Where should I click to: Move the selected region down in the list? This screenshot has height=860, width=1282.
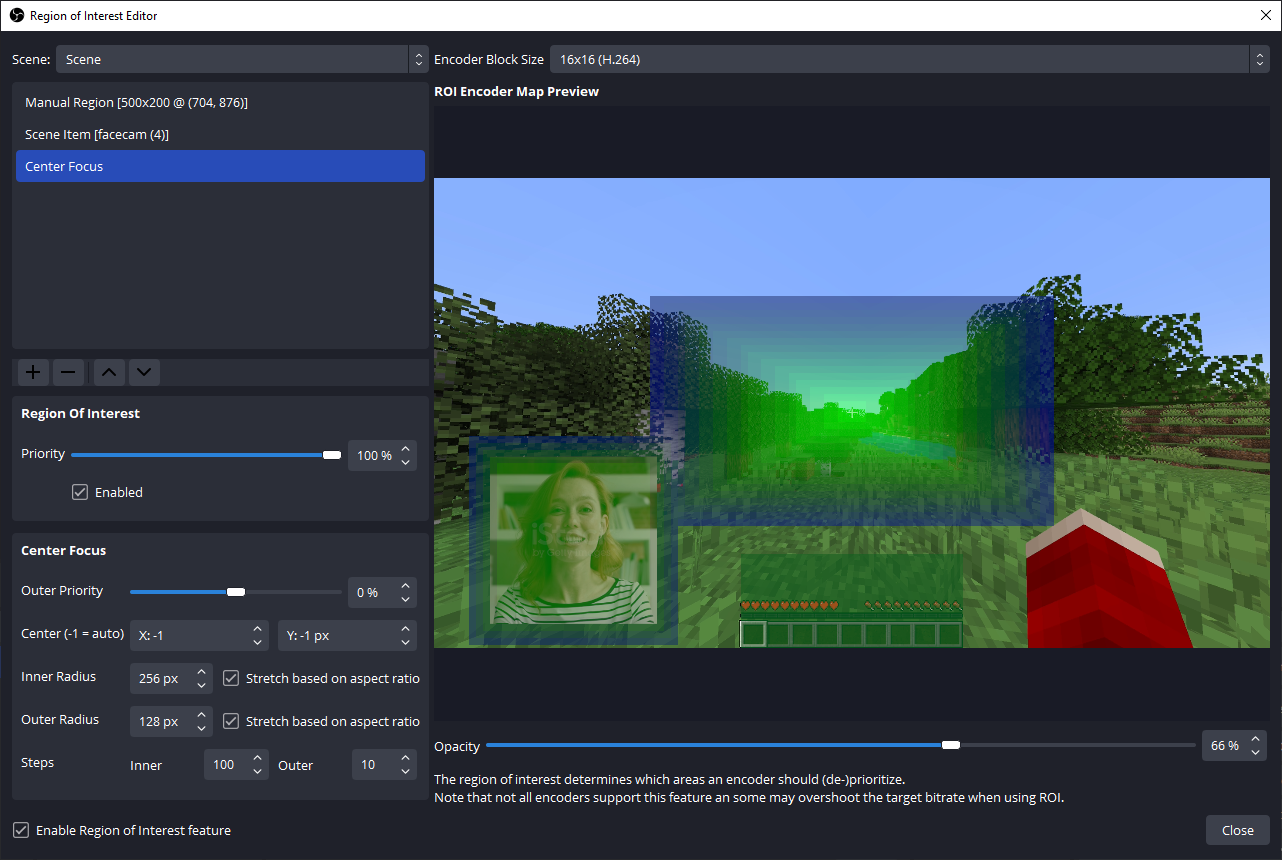click(x=144, y=372)
